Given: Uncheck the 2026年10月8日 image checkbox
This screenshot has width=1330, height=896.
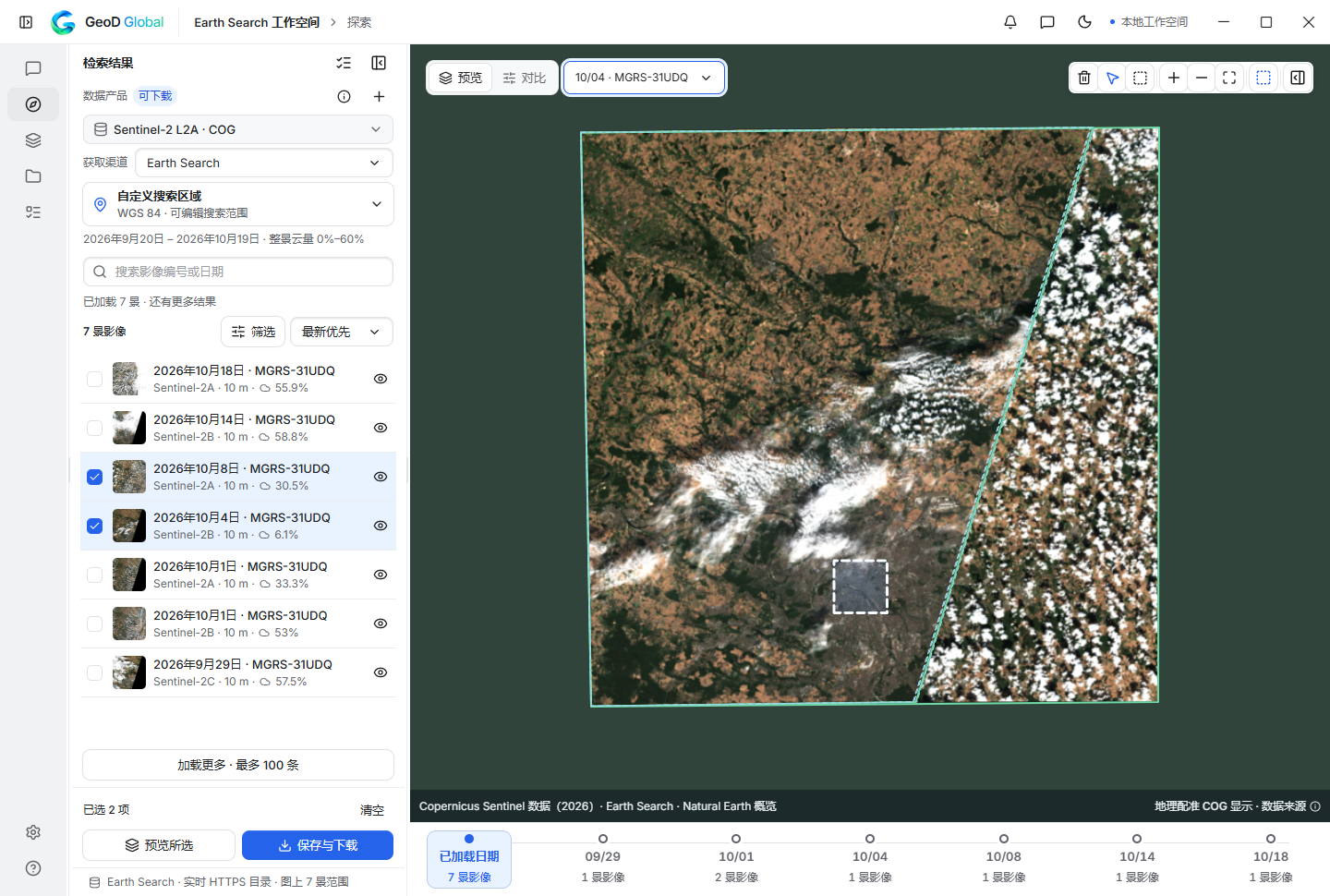Looking at the screenshot, I should pyautogui.click(x=94, y=477).
